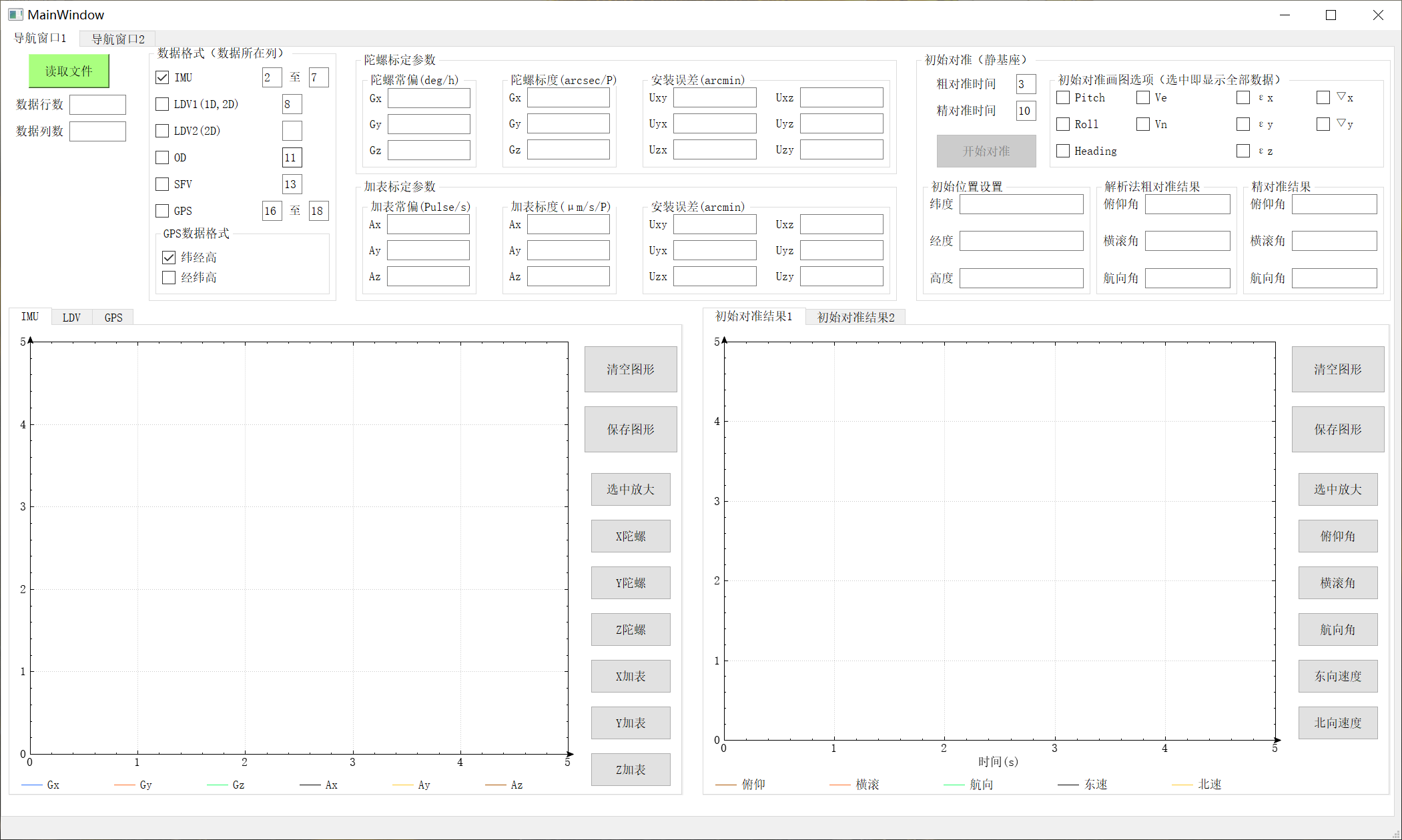Click the 东向速度 plot button
The height and width of the screenshot is (840, 1402).
[1338, 676]
